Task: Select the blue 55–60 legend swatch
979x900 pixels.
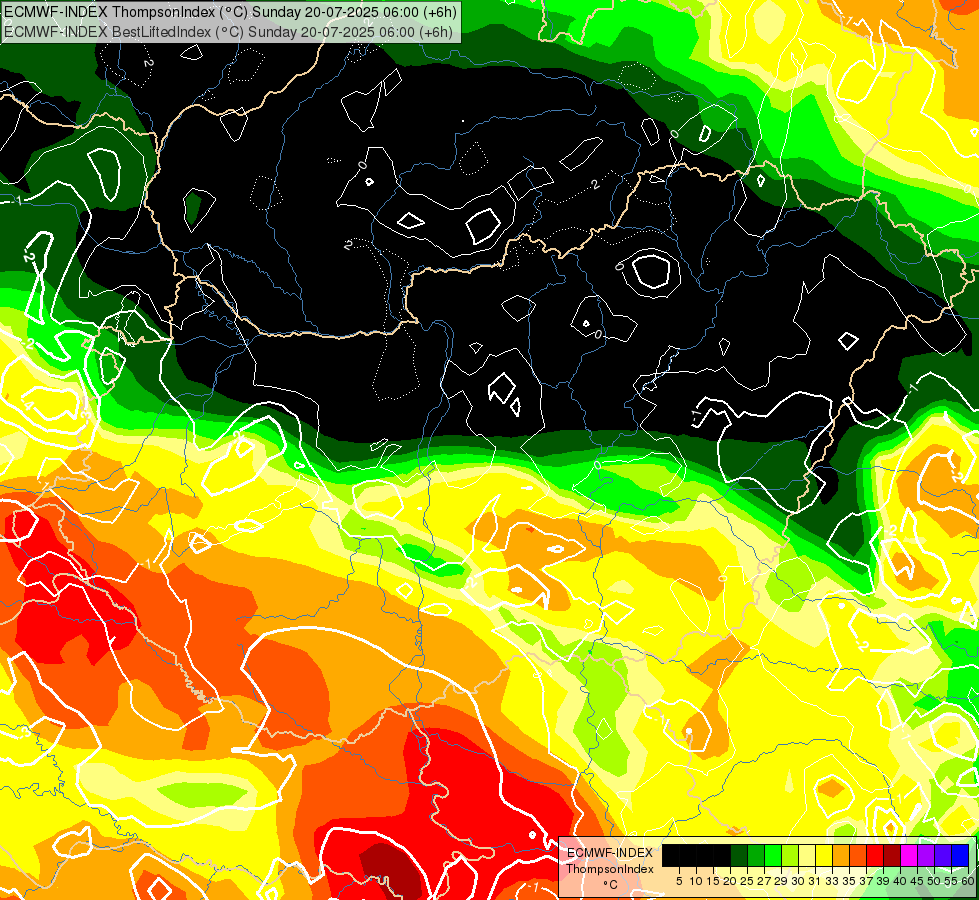Action: 960,855
